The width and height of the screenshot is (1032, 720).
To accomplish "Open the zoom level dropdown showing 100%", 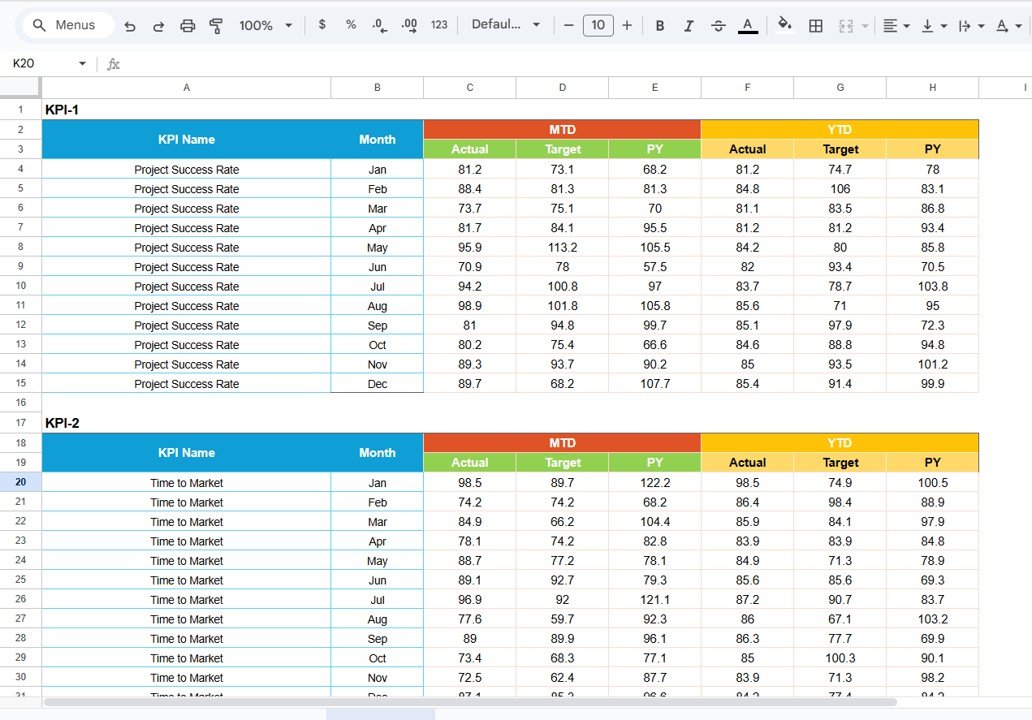I will (x=264, y=25).
